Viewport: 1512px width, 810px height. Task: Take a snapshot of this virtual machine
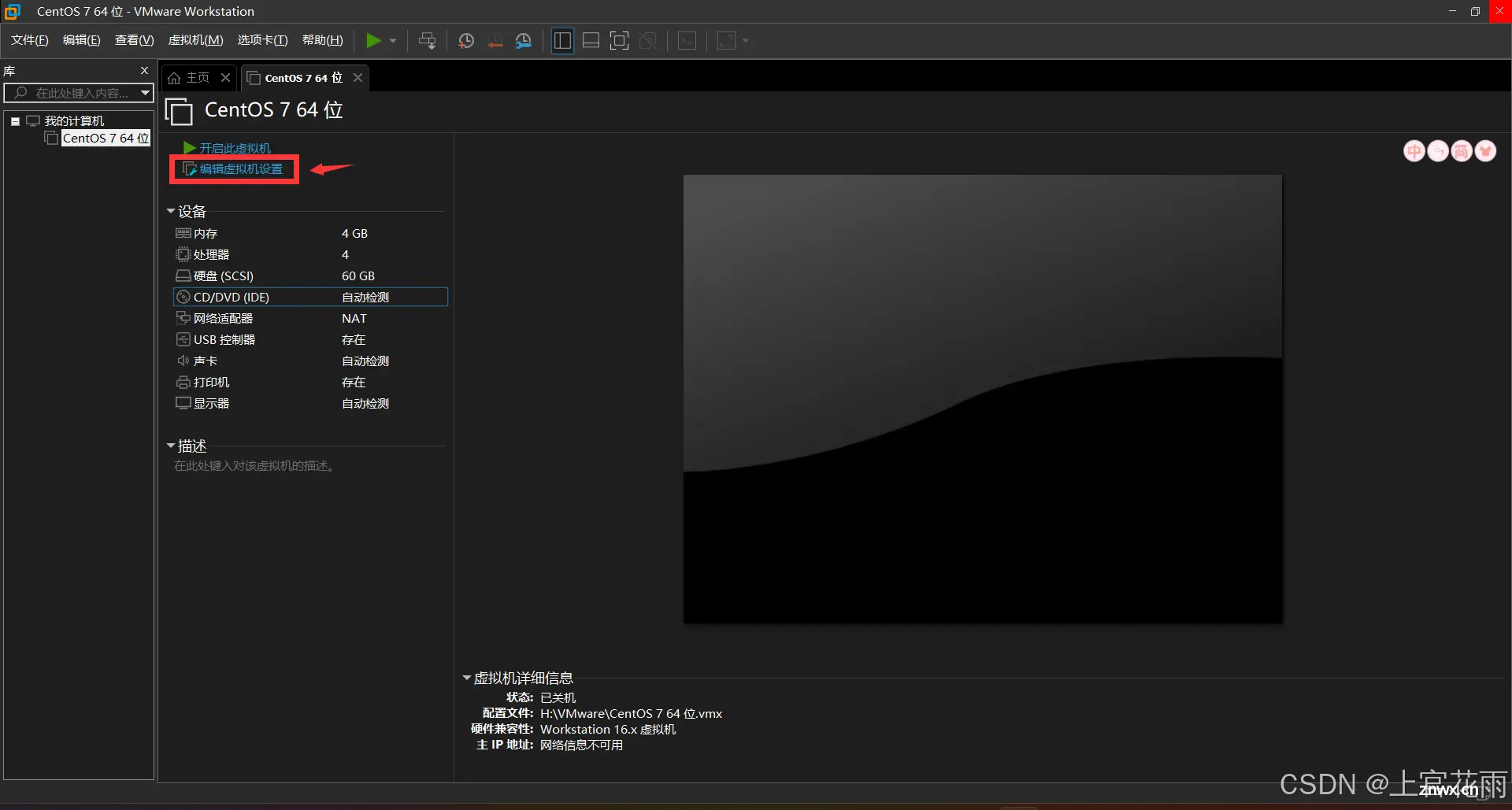[x=466, y=41]
